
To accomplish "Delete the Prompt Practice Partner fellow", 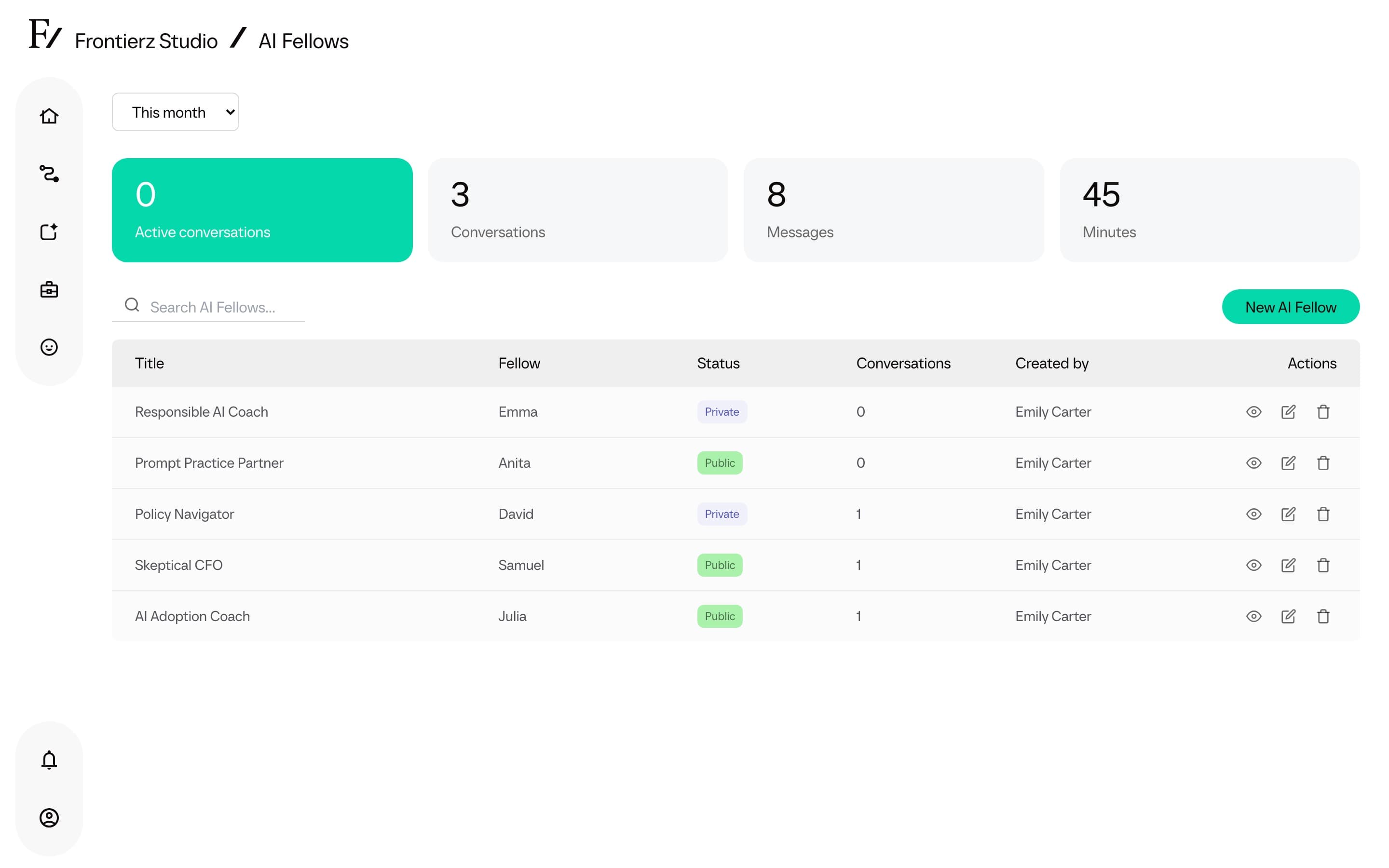I will (1323, 463).
